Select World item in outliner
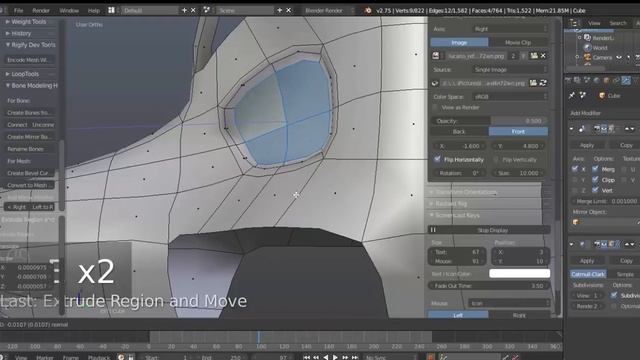Screen dimensions: 640x360 pos(600,48)
